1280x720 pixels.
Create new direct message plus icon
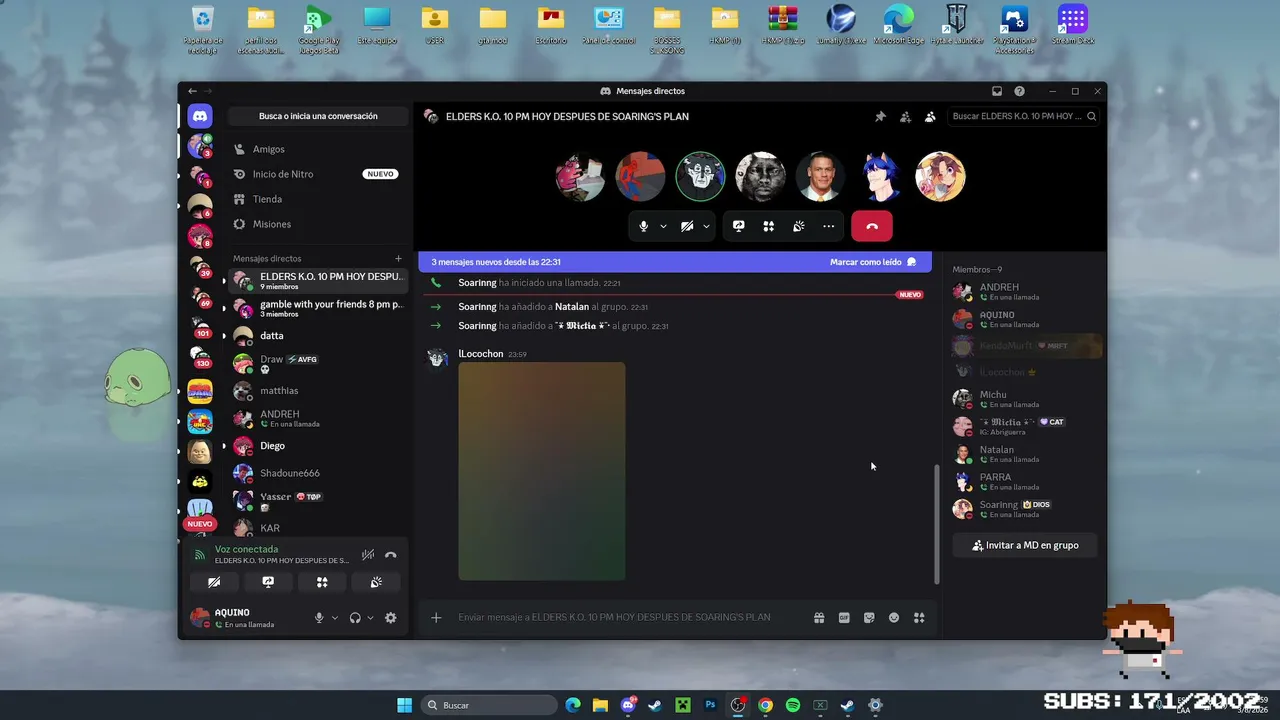398,258
